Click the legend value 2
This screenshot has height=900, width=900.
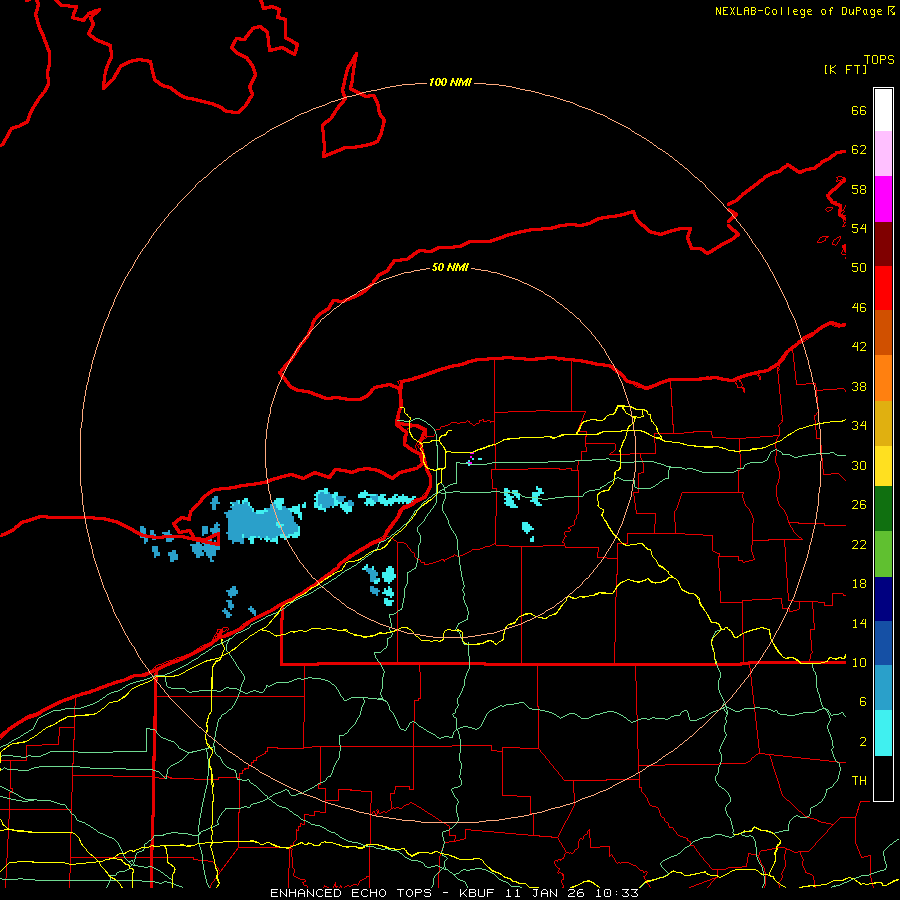[x=862, y=742]
